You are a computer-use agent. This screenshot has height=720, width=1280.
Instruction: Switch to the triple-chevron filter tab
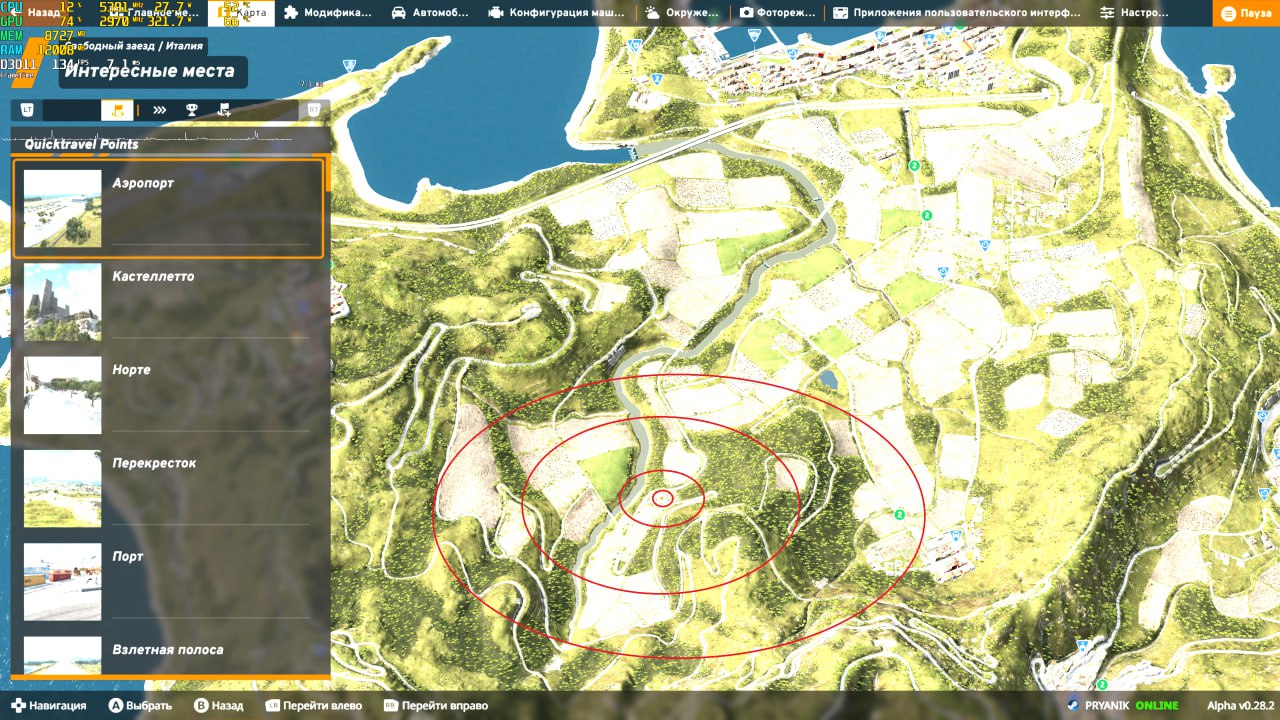(x=159, y=110)
